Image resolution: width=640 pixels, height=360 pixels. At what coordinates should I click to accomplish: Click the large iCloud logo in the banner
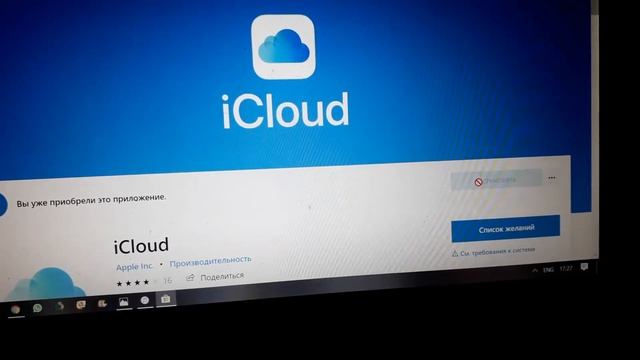pos(283,47)
